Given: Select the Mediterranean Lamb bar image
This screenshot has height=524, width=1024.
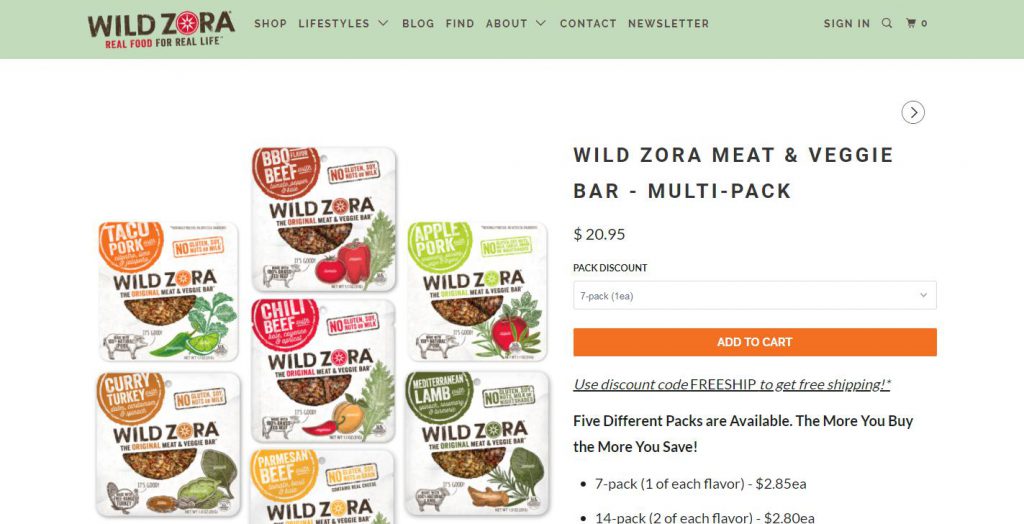Looking at the screenshot, I should coord(477,444).
